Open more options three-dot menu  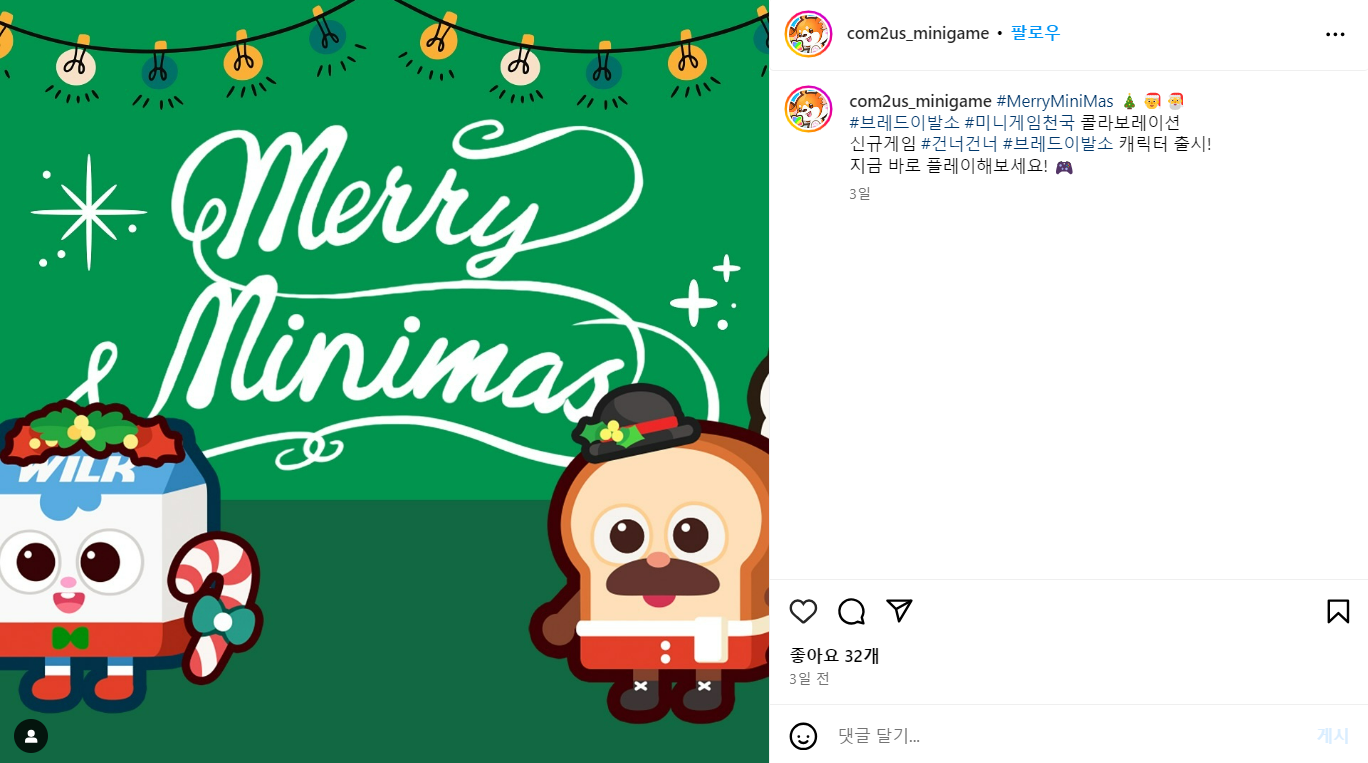coord(1335,34)
